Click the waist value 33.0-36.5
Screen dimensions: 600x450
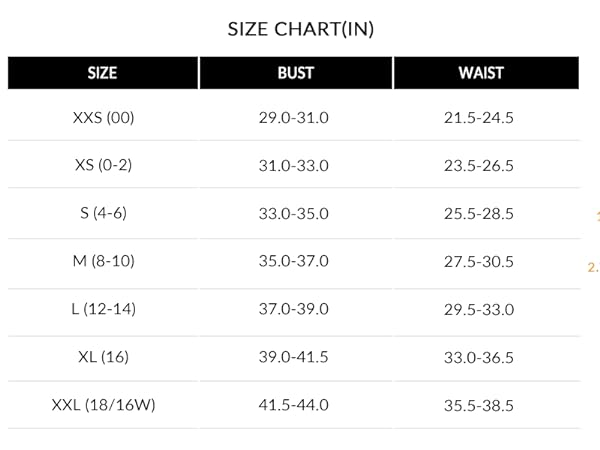(479, 357)
